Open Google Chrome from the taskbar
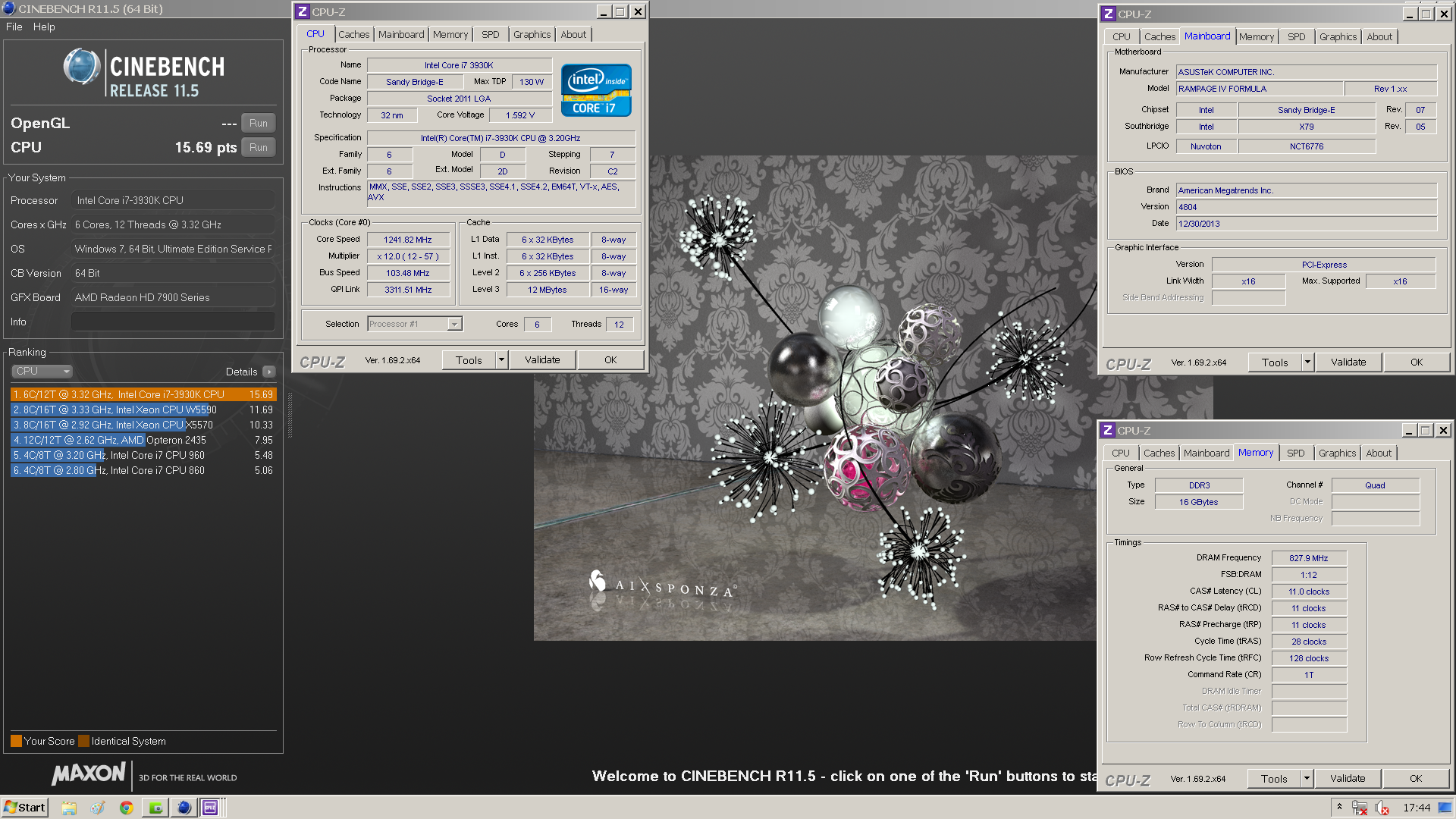Image resolution: width=1456 pixels, height=819 pixels. click(127, 808)
